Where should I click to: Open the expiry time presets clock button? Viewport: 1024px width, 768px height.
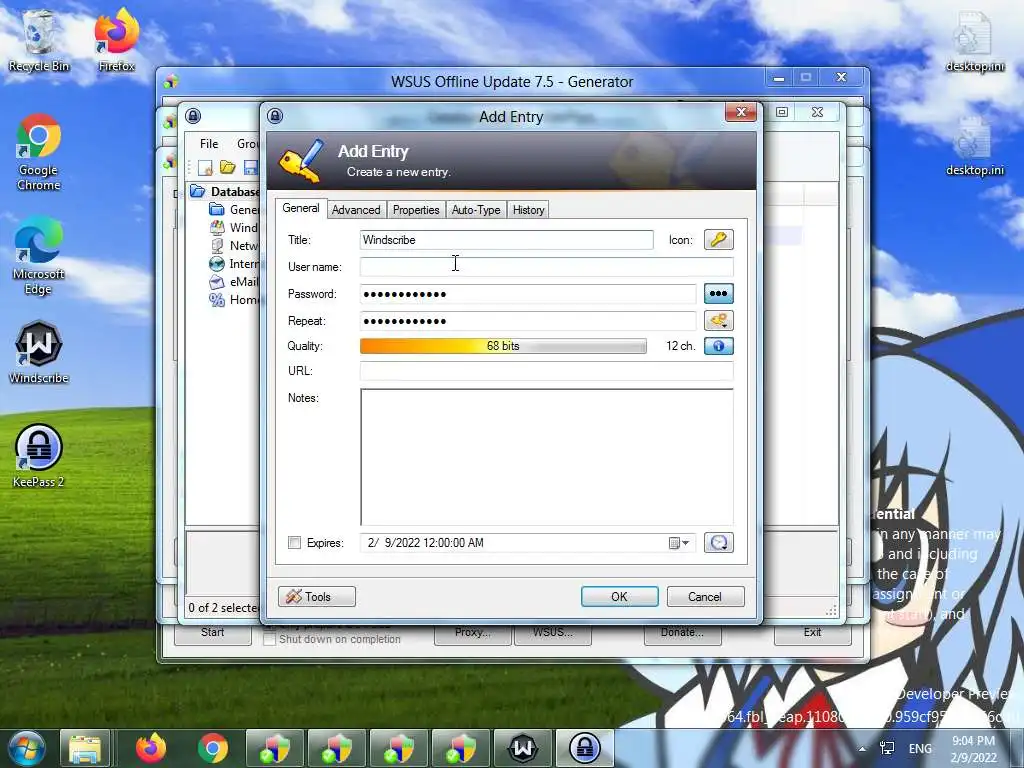[718, 543]
